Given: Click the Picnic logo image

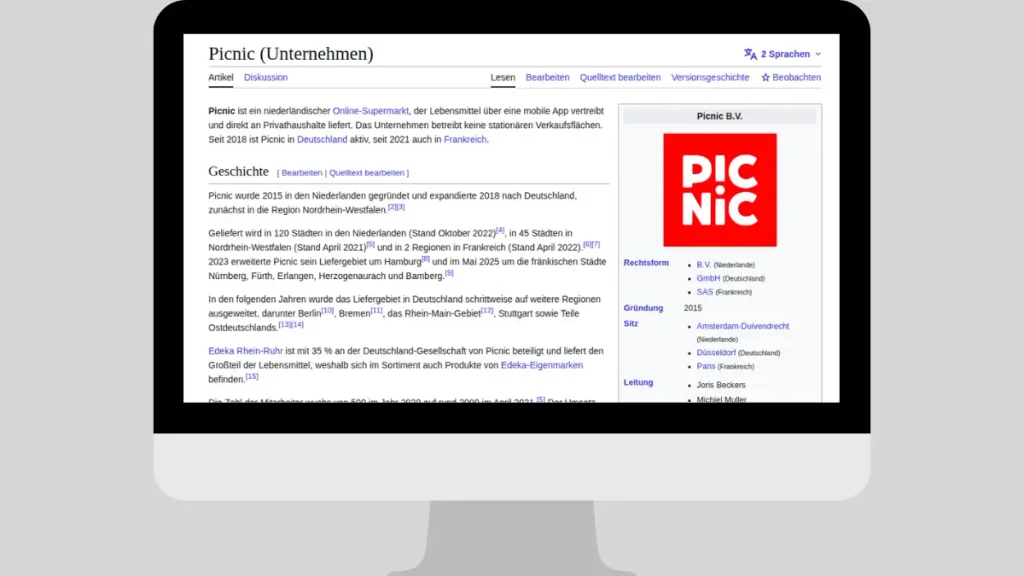Looking at the screenshot, I should 720,190.
